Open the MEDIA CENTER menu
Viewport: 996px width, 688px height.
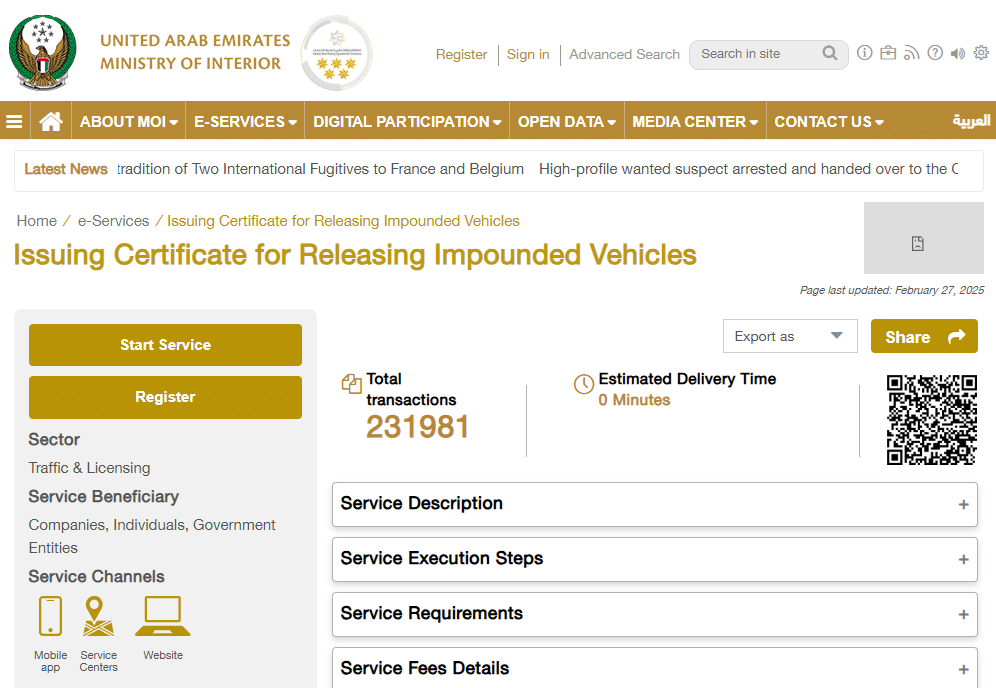click(695, 122)
